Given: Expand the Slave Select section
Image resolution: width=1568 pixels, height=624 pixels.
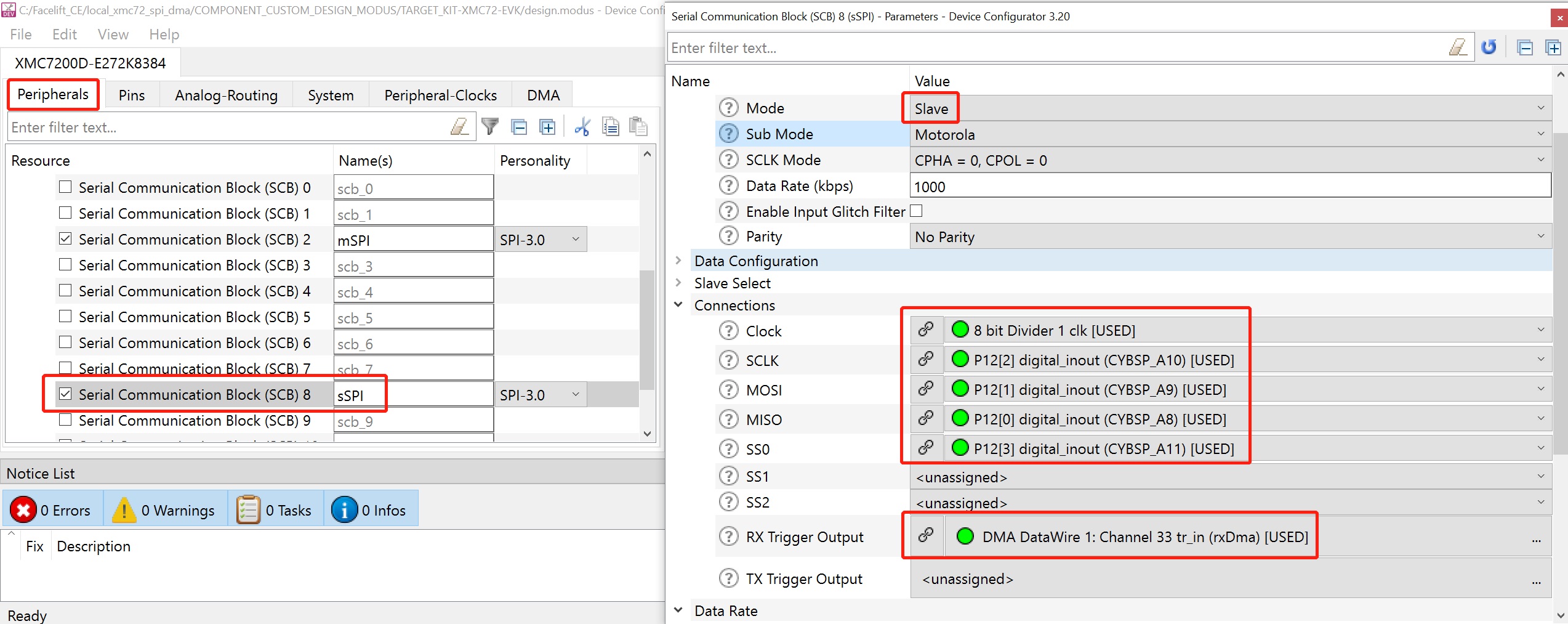Looking at the screenshot, I should [x=678, y=283].
